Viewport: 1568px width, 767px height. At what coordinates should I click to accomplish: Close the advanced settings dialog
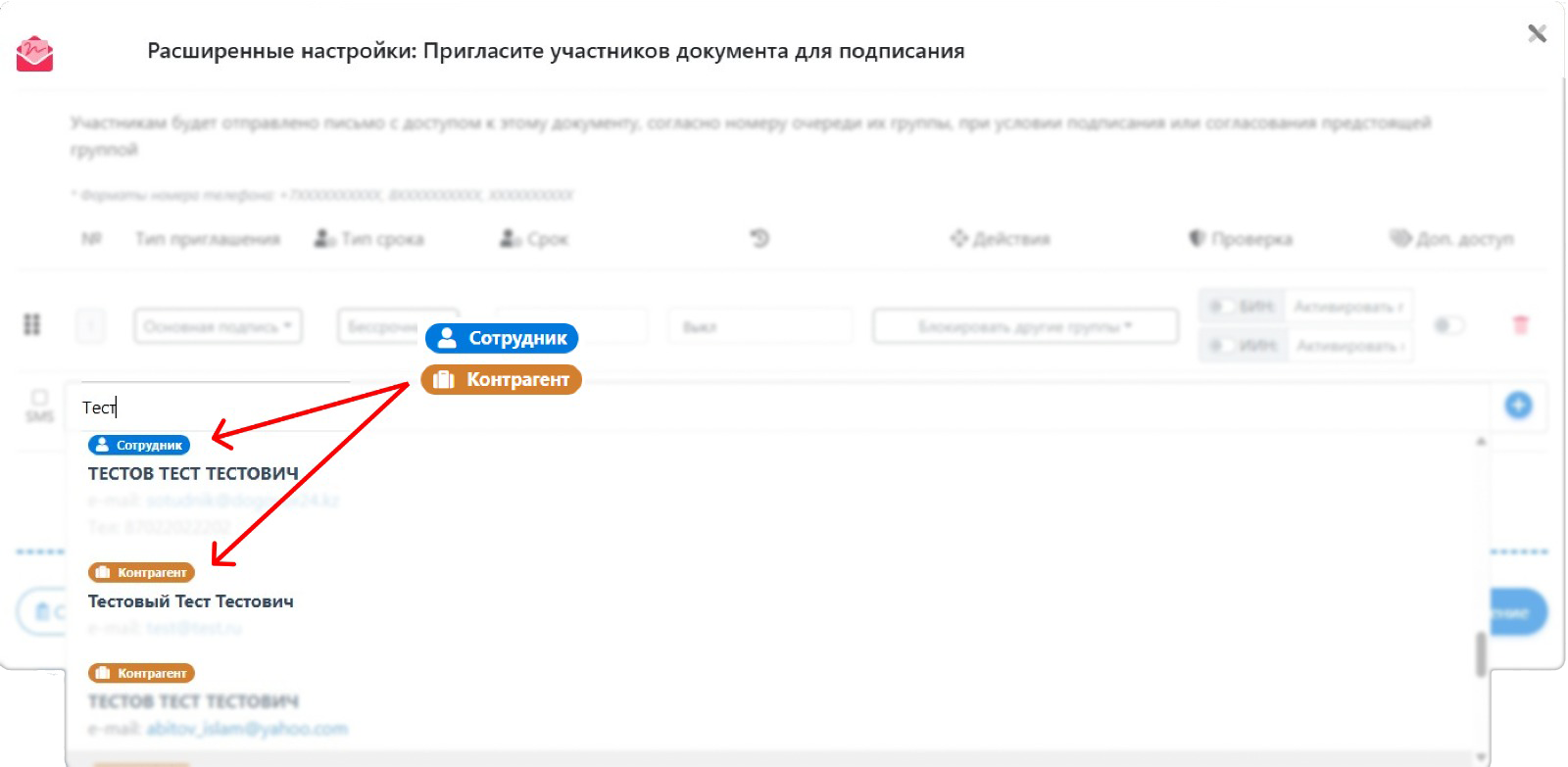1537,34
